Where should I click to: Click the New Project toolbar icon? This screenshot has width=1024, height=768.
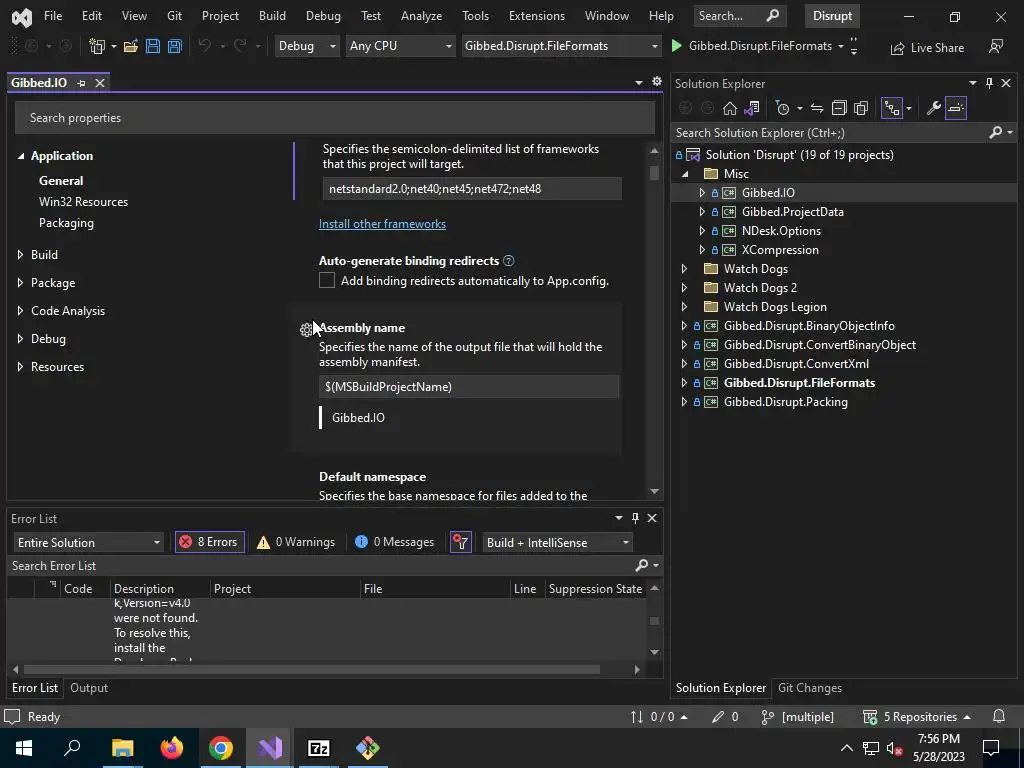coord(97,46)
